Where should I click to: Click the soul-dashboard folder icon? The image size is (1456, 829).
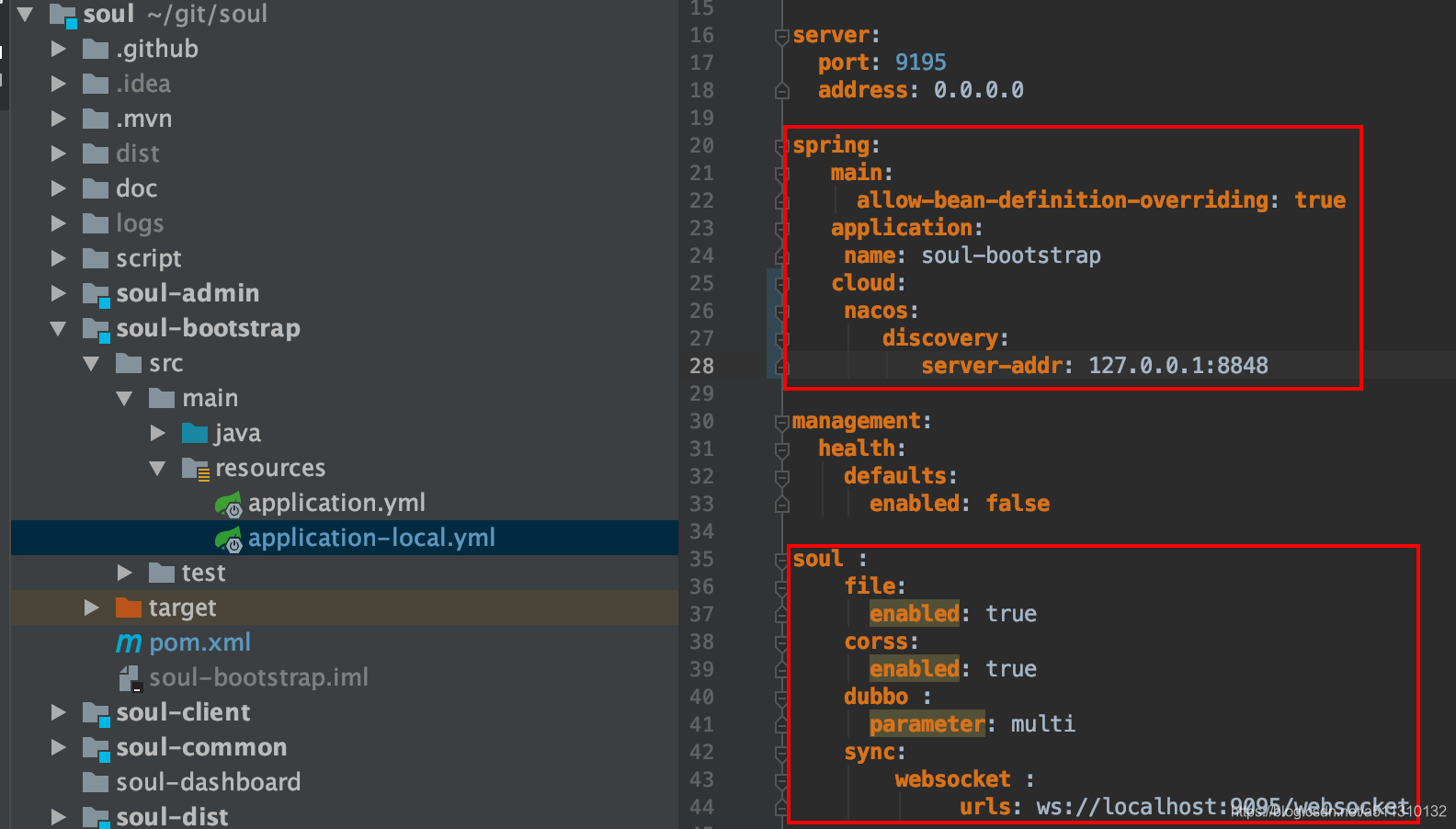(96, 782)
